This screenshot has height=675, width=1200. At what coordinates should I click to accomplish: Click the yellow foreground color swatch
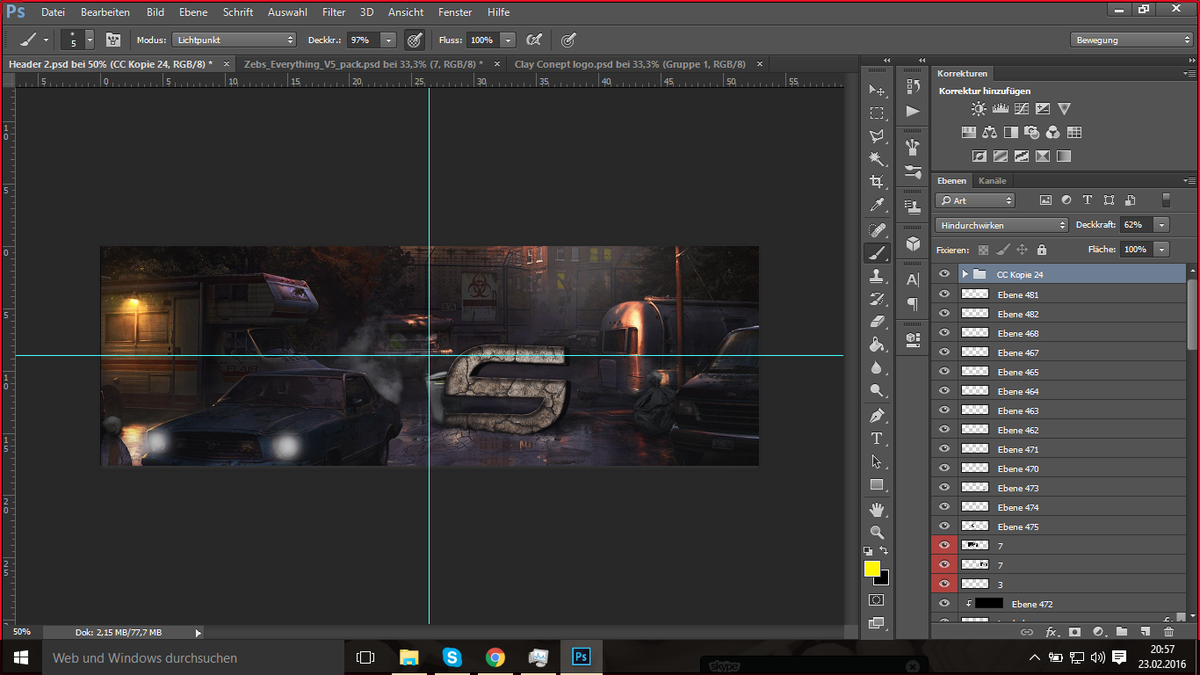click(x=872, y=568)
